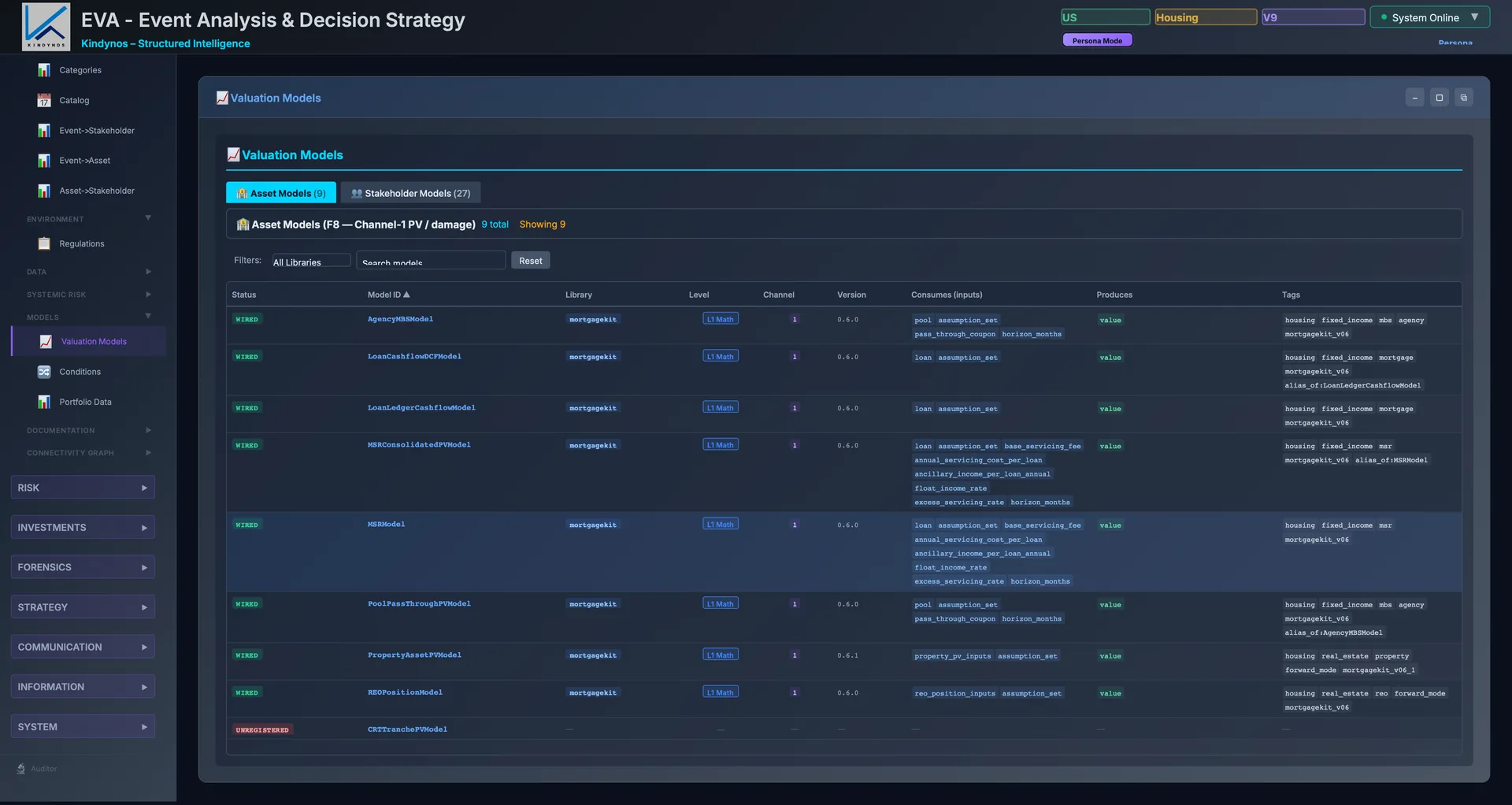Viewport: 1512px width, 805px height.
Task: Open the System Online dropdown
Action: click(1429, 17)
